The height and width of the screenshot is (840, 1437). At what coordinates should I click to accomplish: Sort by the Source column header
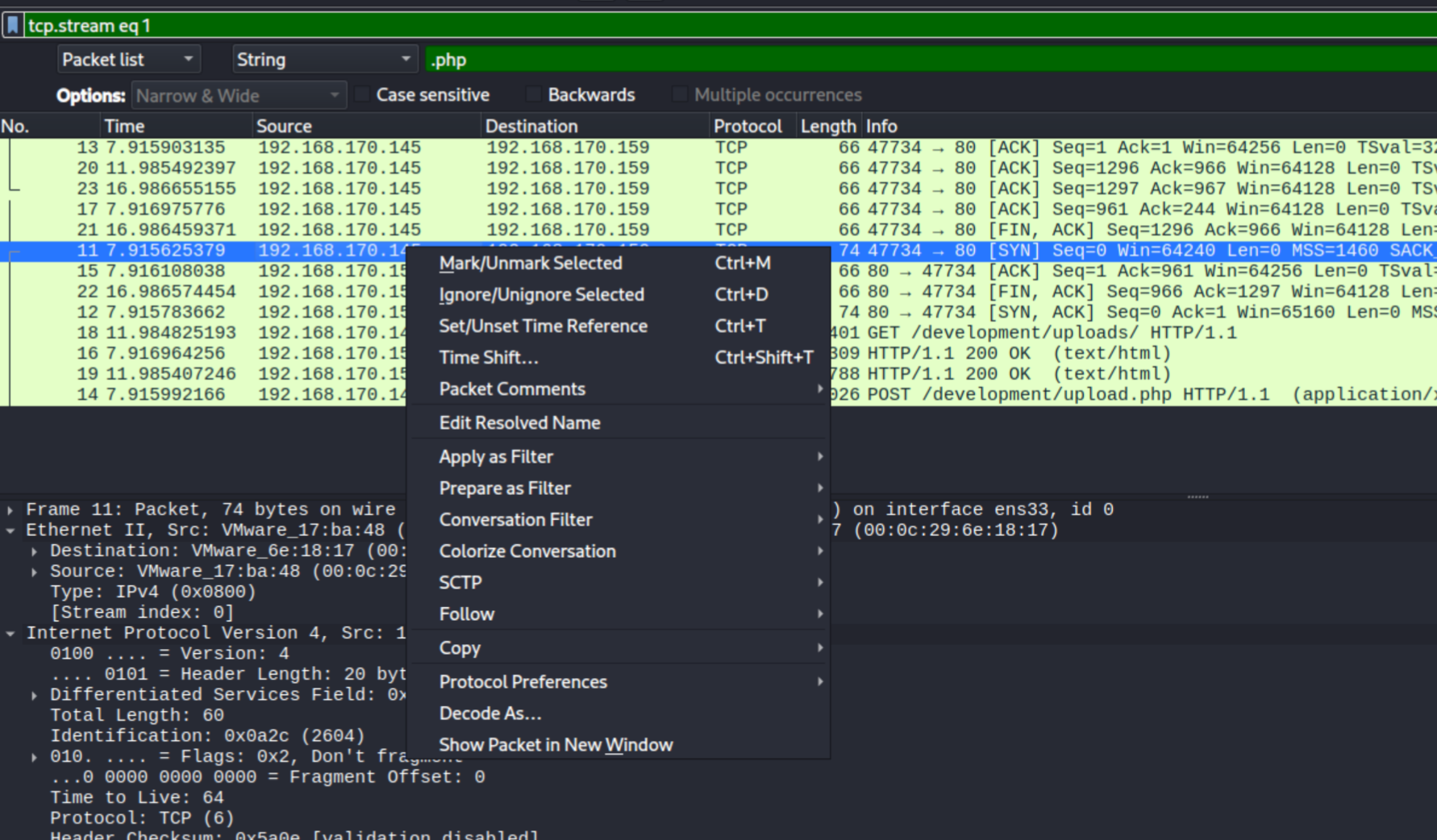tap(366, 126)
